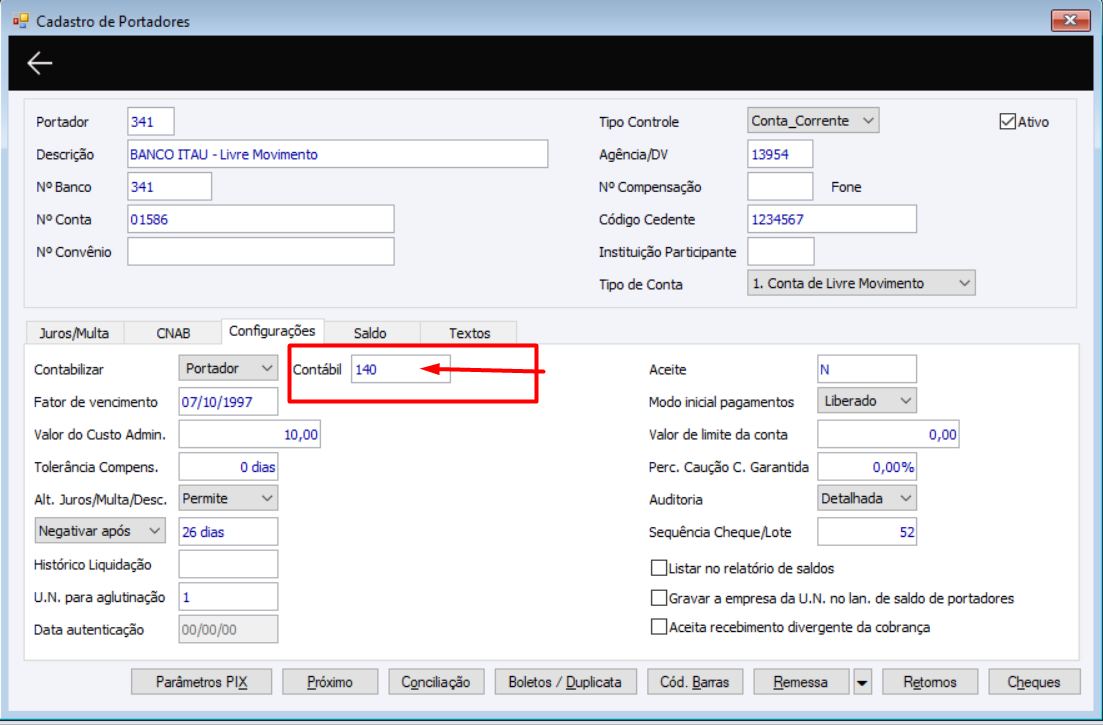
Task: Click the Tipo Controle label
Action: coord(639,122)
